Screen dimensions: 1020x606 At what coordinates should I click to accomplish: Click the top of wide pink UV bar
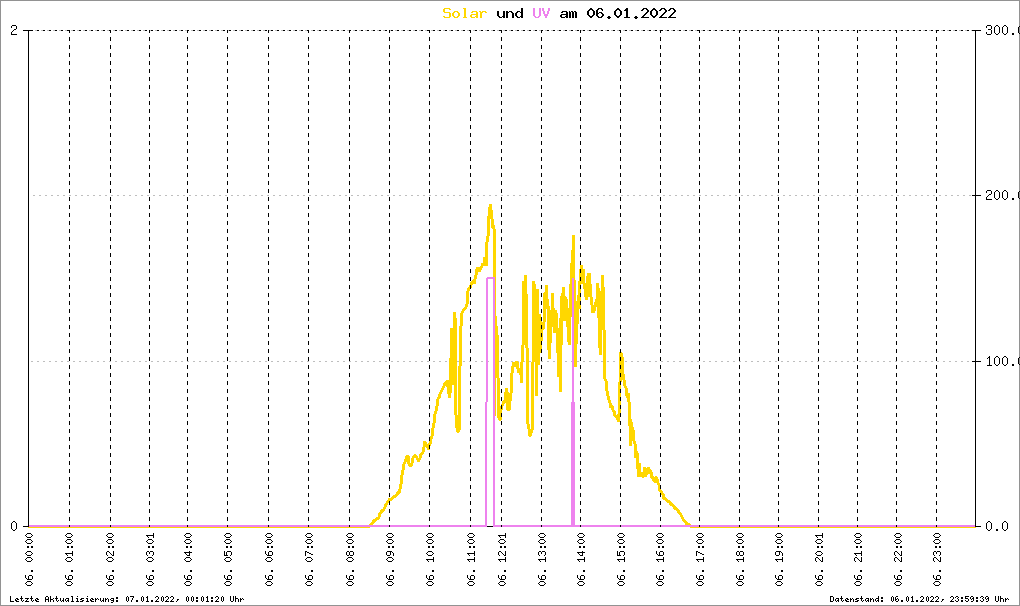[x=490, y=278]
